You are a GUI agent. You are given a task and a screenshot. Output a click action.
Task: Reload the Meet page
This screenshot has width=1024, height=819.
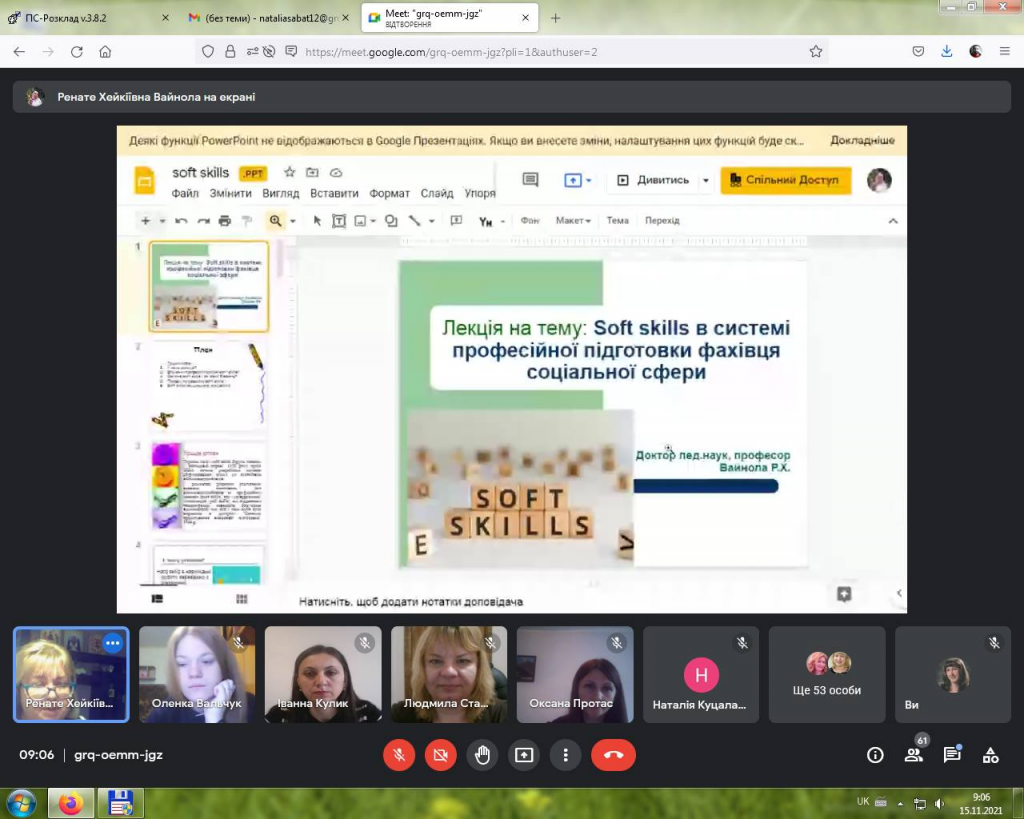click(76, 51)
